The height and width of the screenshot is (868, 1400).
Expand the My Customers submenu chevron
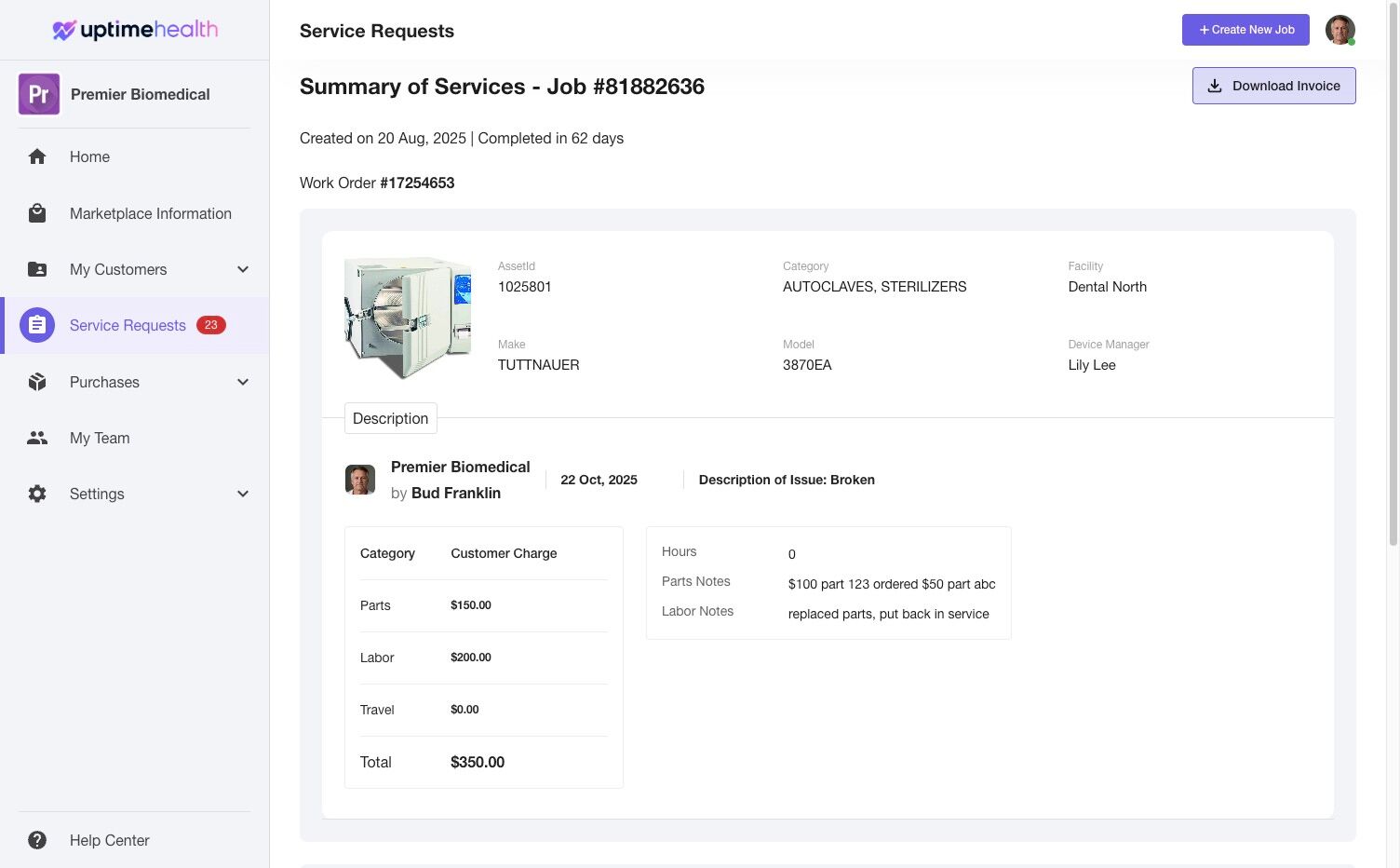coord(243,269)
